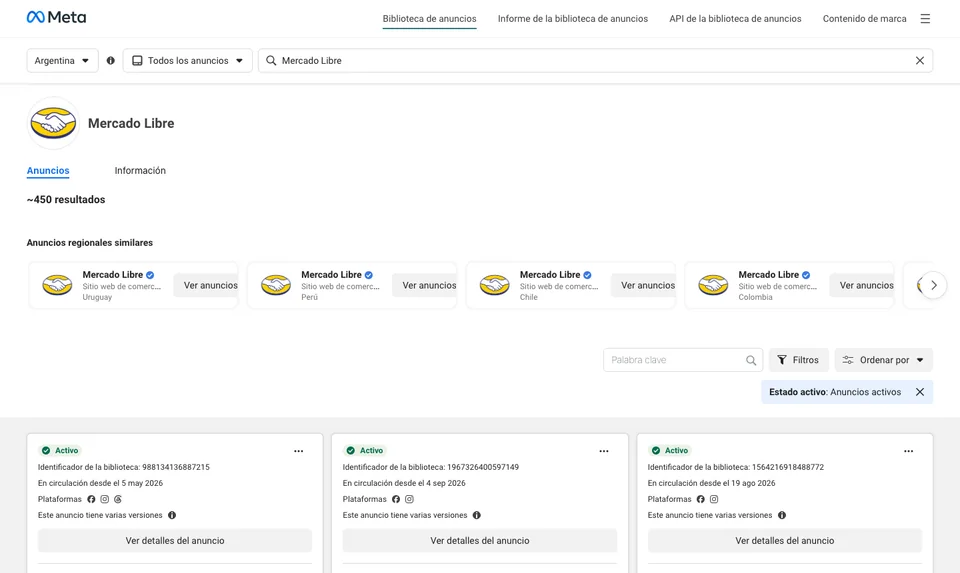Click Instagram icon on 19 ago 2026 ad

click(x=714, y=499)
